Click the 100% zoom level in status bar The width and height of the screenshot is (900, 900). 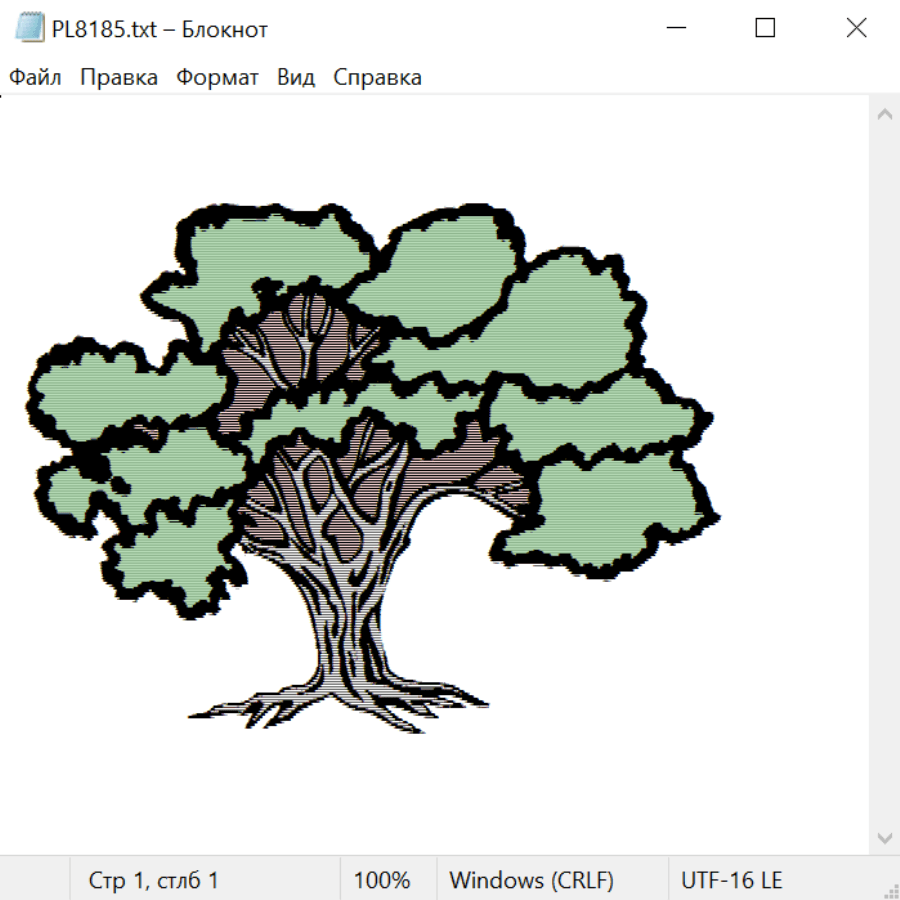click(382, 881)
